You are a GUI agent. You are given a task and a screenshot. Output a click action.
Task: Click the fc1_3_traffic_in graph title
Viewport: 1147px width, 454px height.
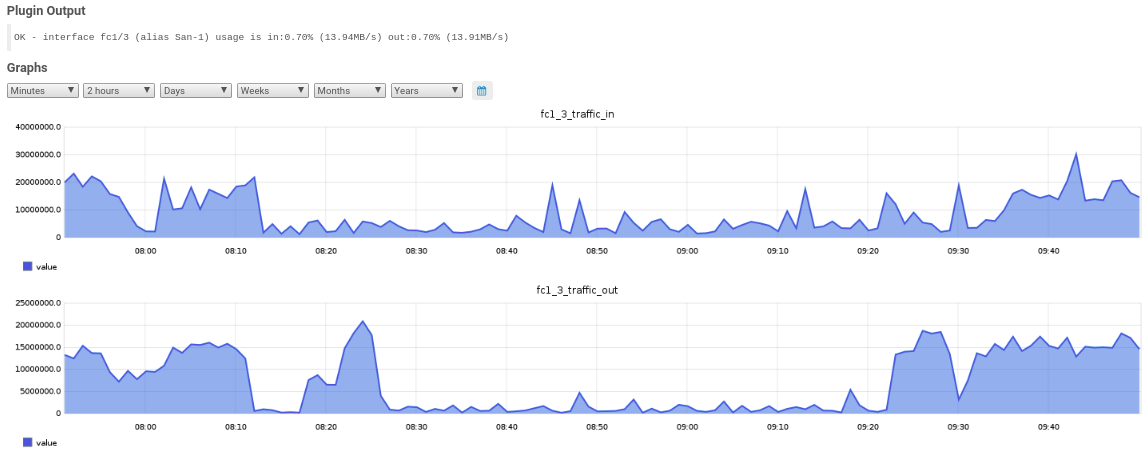click(x=577, y=114)
